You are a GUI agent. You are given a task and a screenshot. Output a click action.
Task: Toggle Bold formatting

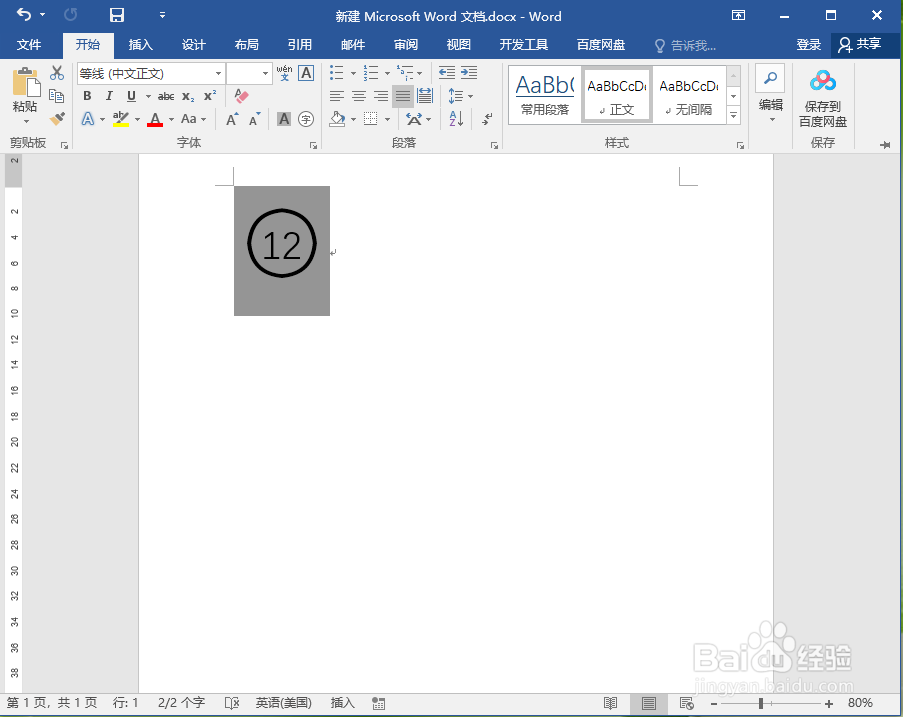(87, 96)
